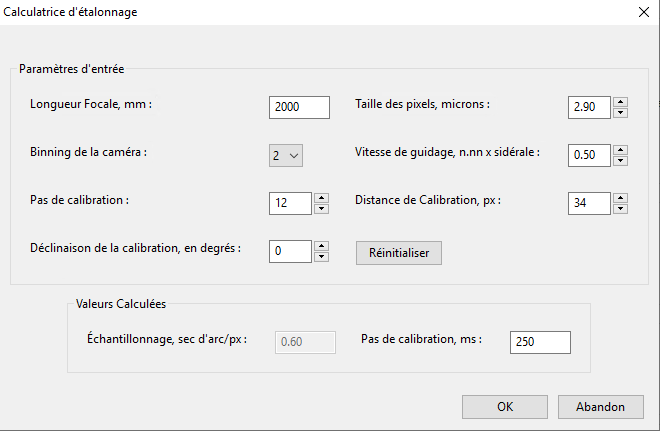Screen dimensions: 660x431
Task: Click the Distance de Calibration field
Action: [x=588, y=203]
